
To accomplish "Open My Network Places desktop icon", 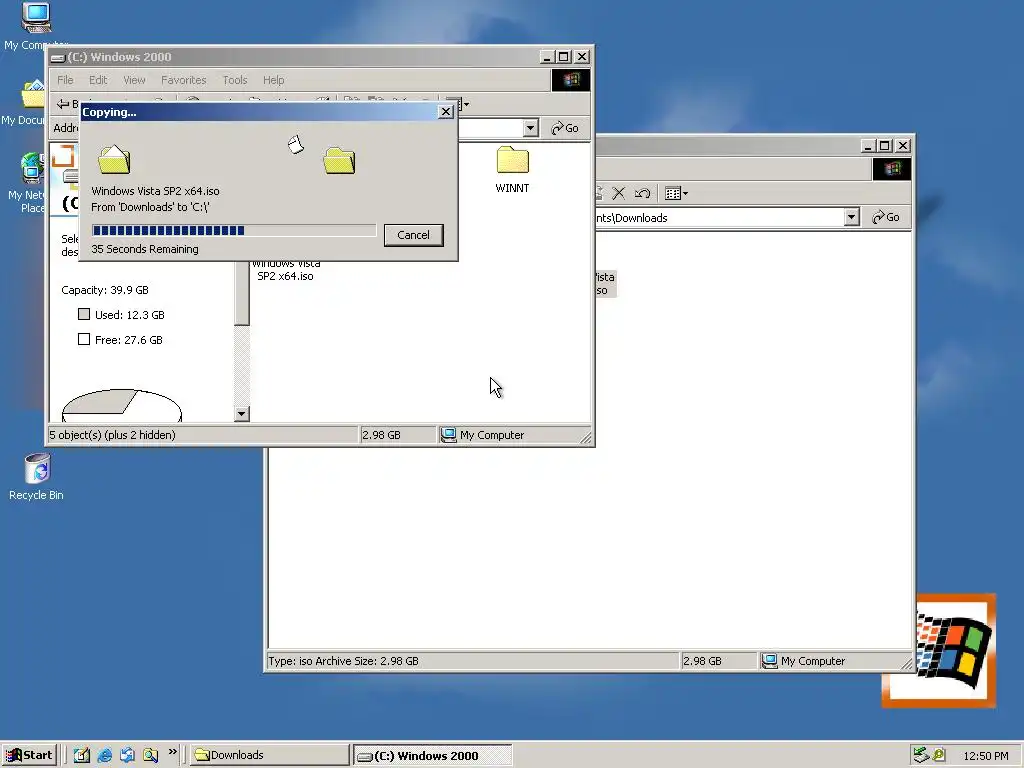I will pyautogui.click(x=29, y=182).
